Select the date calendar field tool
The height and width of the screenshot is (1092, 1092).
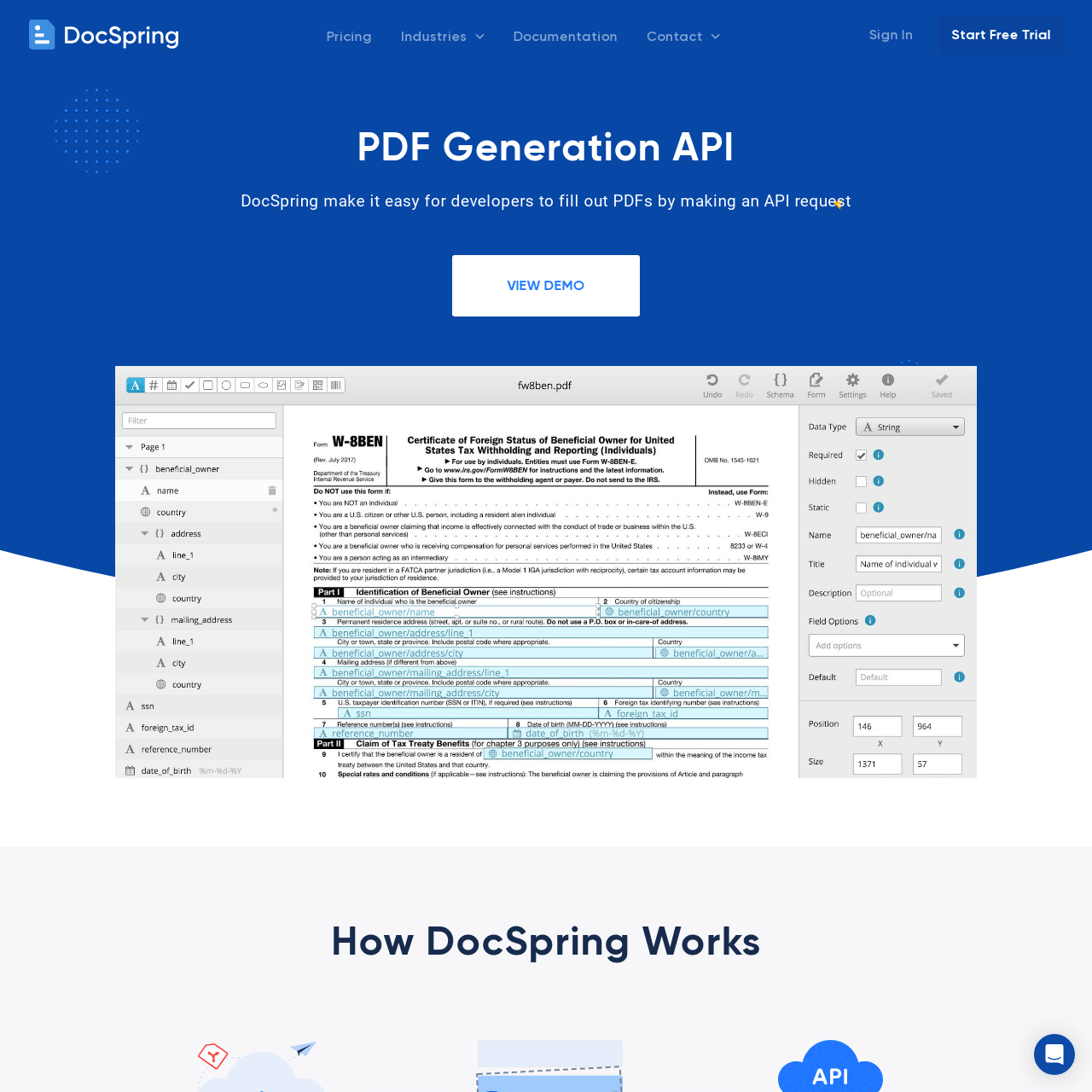pyautogui.click(x=171, y=386)
